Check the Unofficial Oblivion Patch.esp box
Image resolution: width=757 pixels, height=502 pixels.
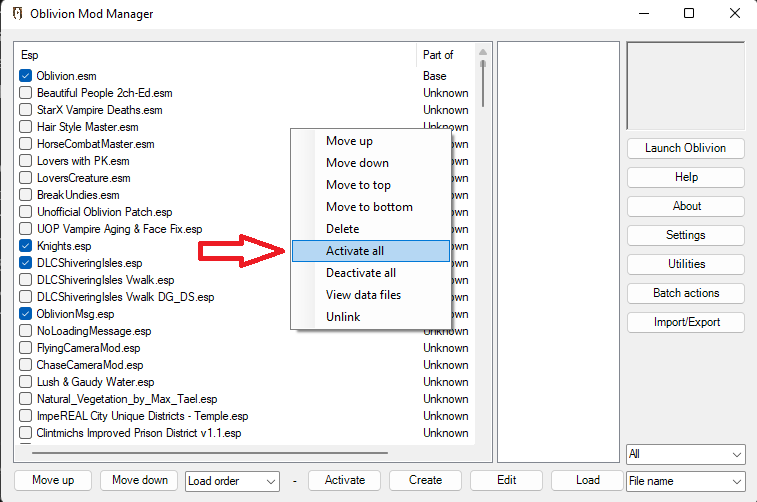pos(26,212)
